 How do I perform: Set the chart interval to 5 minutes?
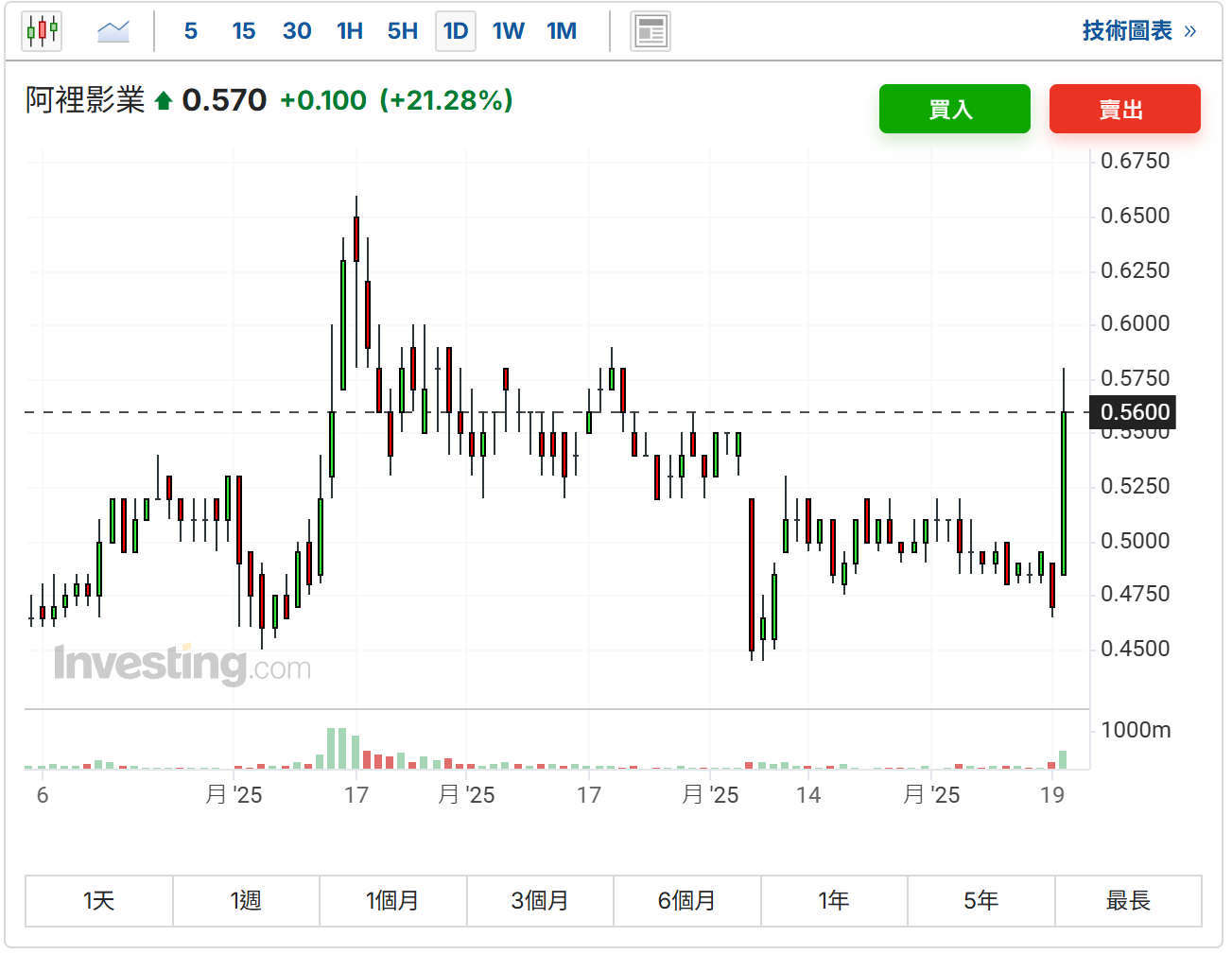(191, 31)
